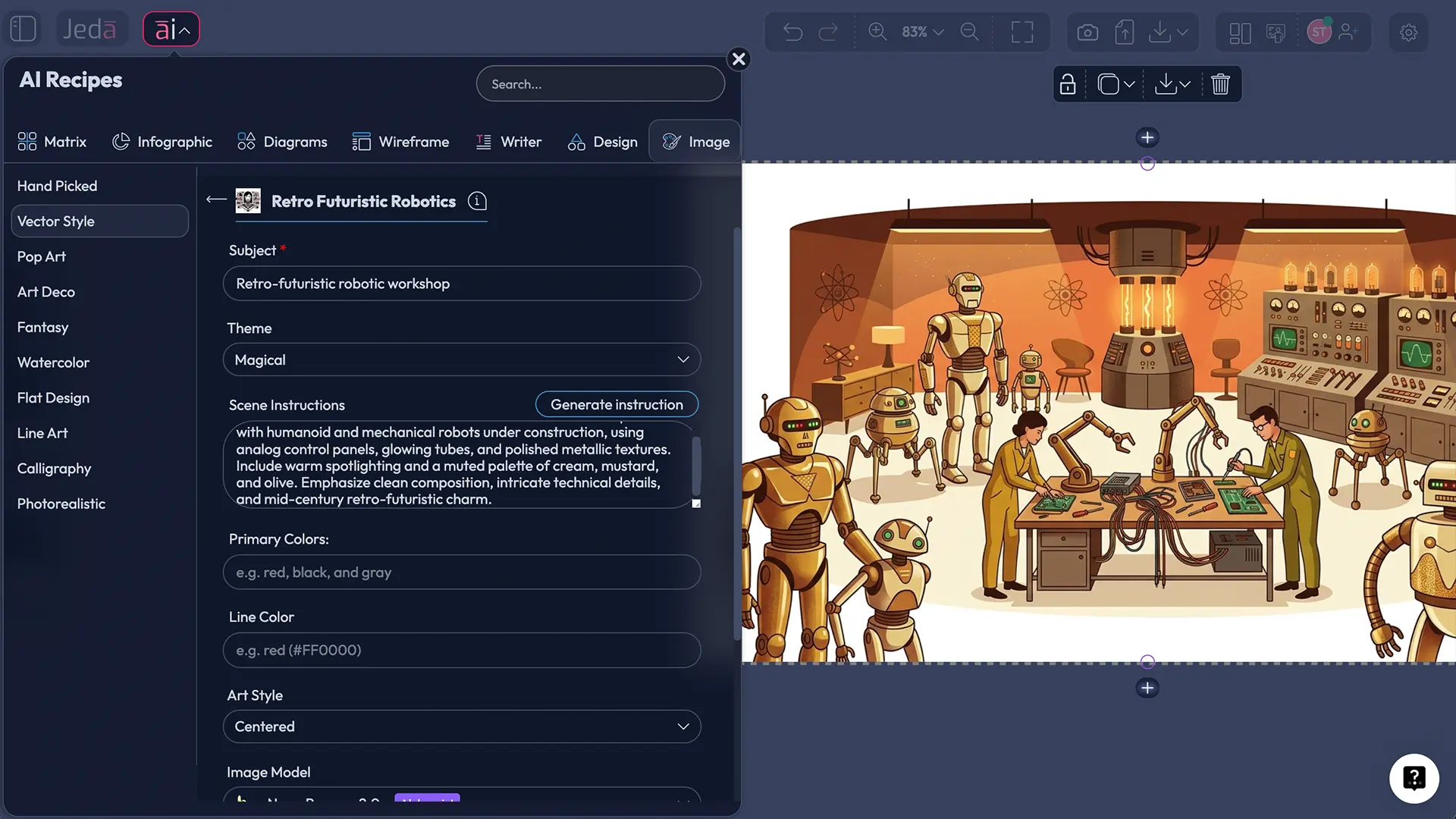
Task: Click the ST user avatar
Action: [x=1319, y=32]
